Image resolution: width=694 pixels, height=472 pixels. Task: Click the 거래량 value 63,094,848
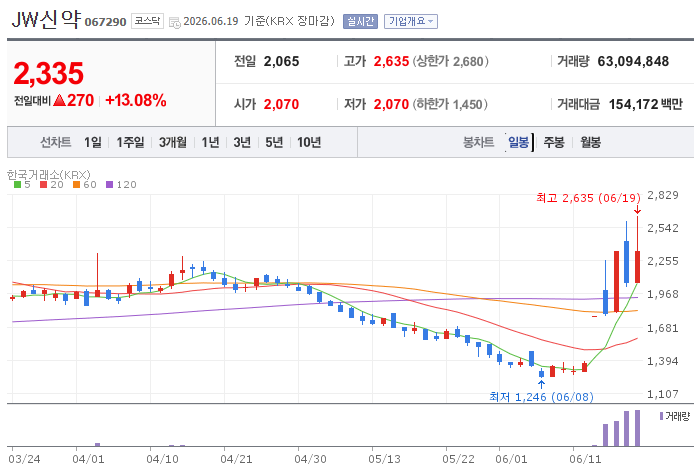[x=633, y=61]
